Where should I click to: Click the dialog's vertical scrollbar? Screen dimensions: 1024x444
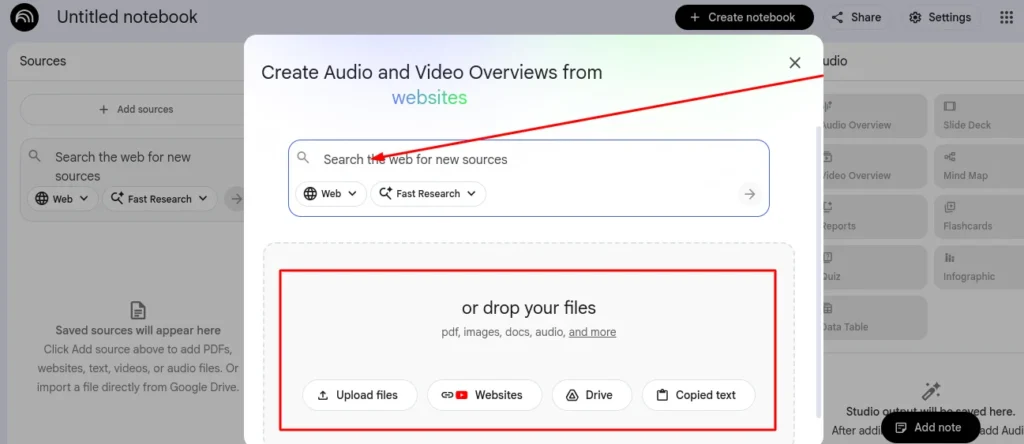[819, 271]
